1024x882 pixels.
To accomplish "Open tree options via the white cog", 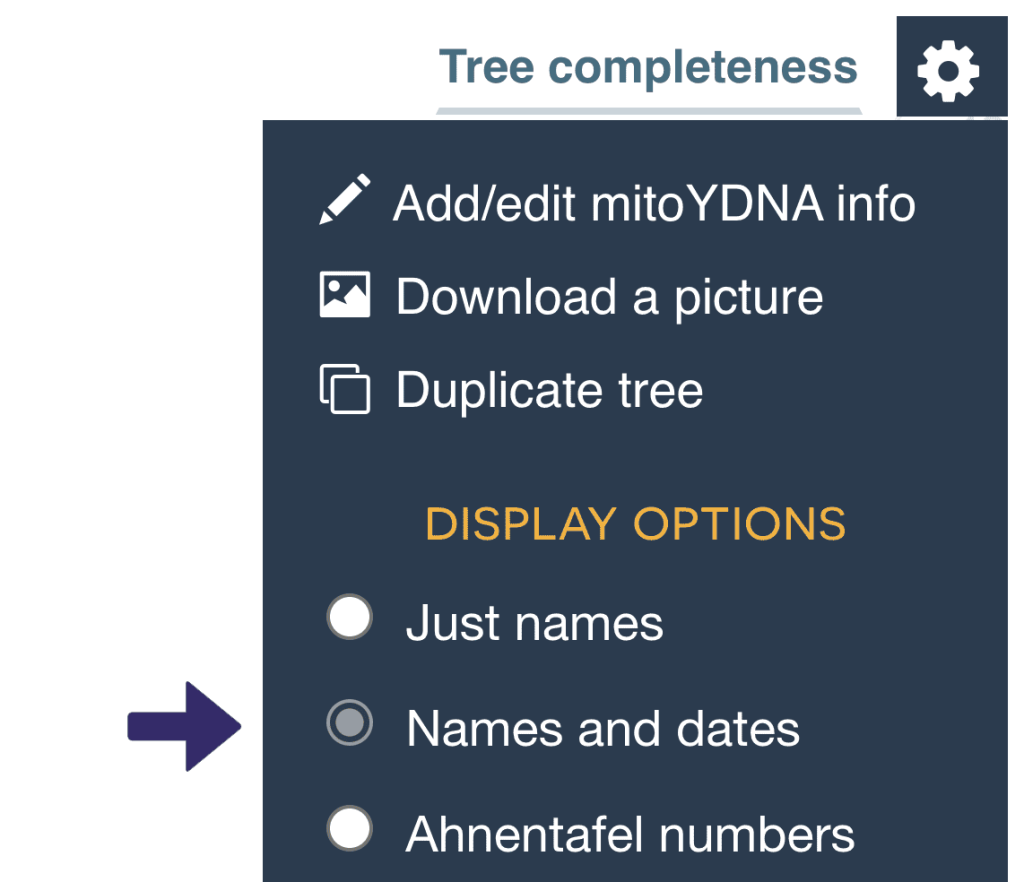I will (946, 67).
